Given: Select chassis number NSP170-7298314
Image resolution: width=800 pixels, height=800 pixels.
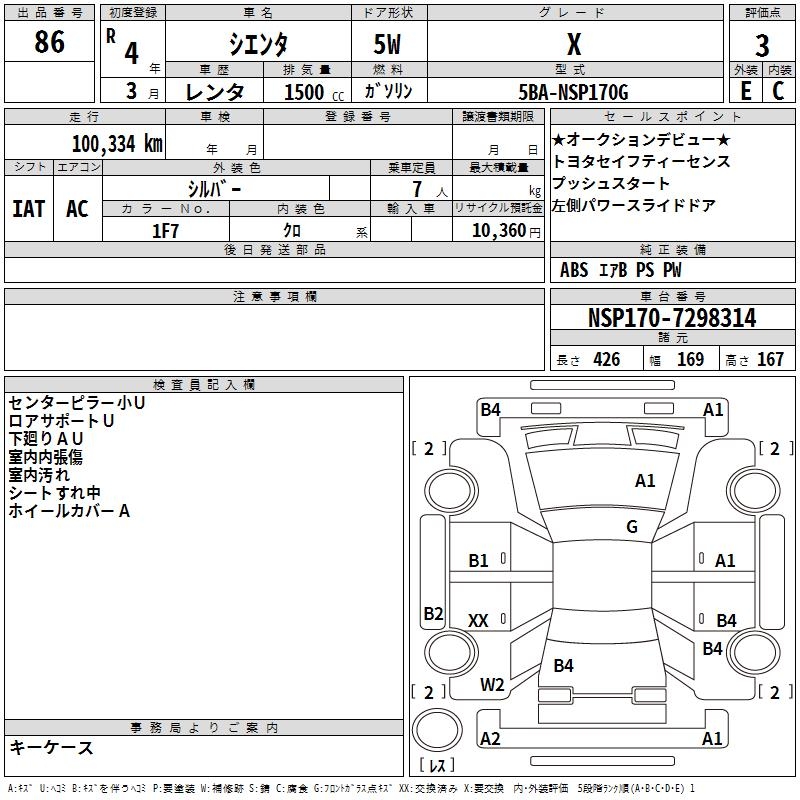Looking at the screenshot, I should [x=672, y=318].
